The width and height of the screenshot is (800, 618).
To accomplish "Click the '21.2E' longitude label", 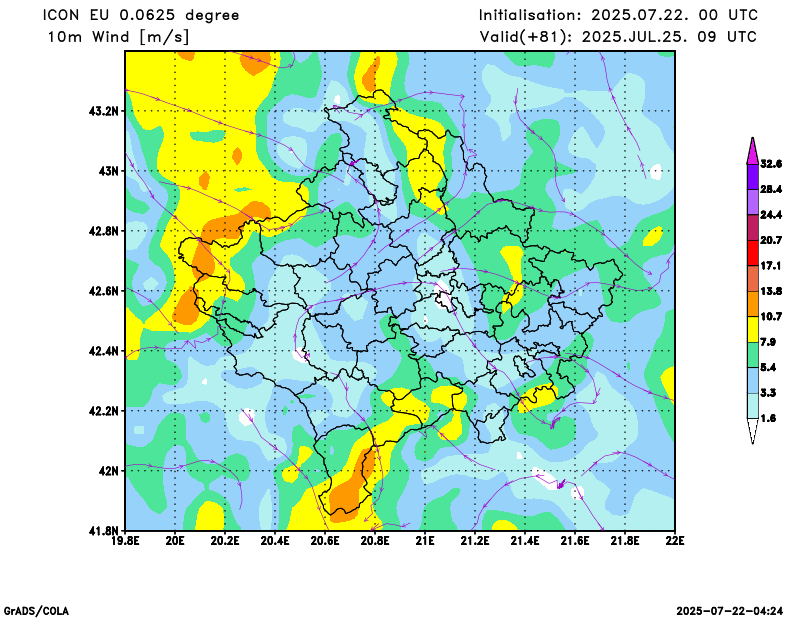I will [475, 540].
